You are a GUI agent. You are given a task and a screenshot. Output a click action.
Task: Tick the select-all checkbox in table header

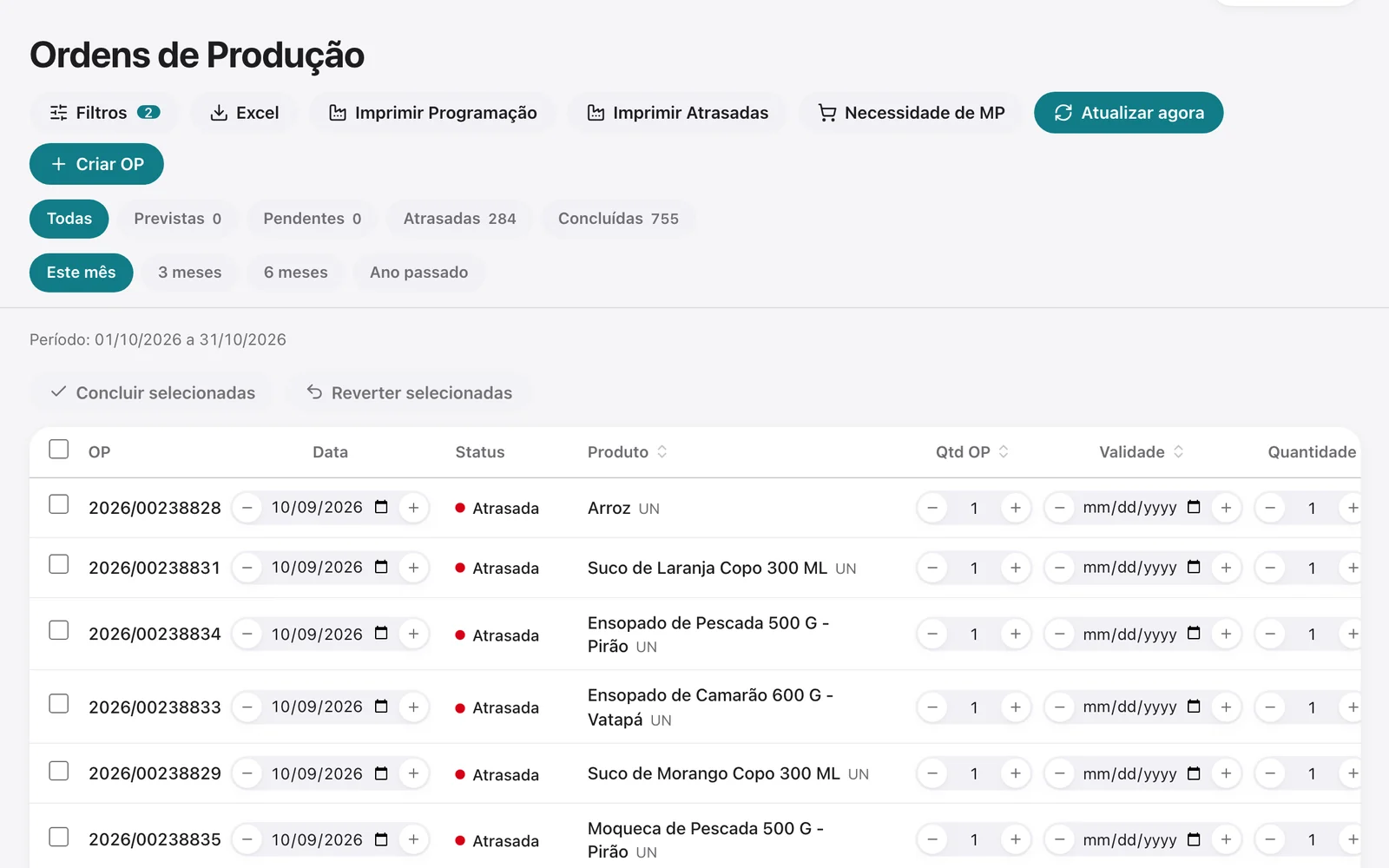click(x=59, y=450)
